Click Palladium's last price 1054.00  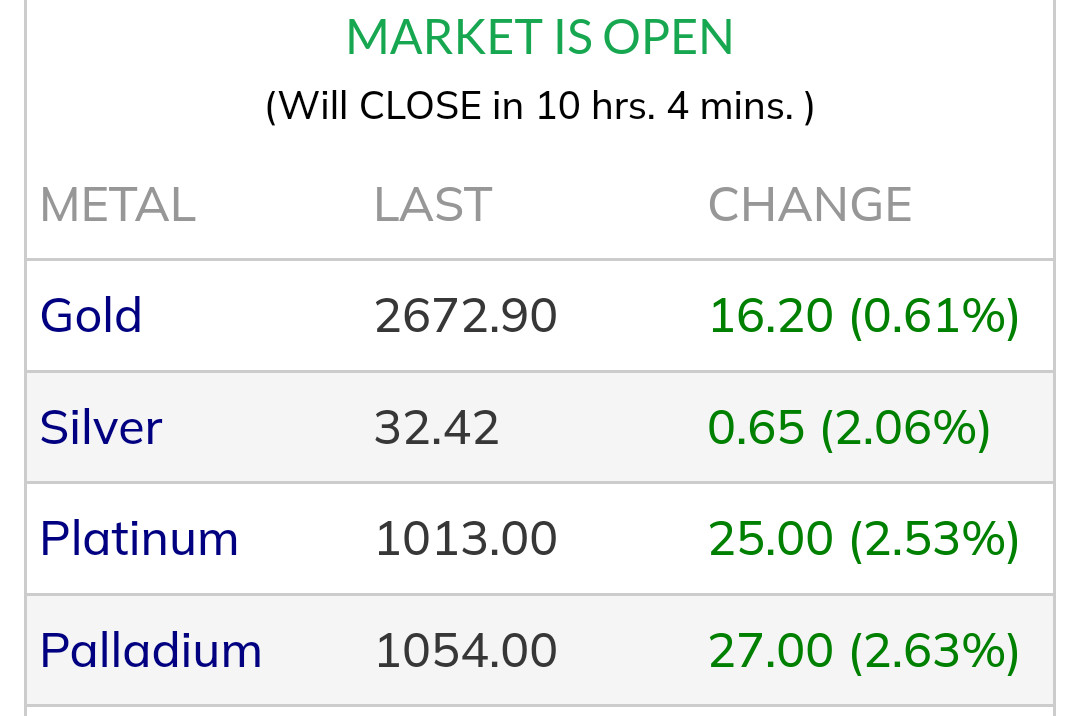(x=465, y=651)
